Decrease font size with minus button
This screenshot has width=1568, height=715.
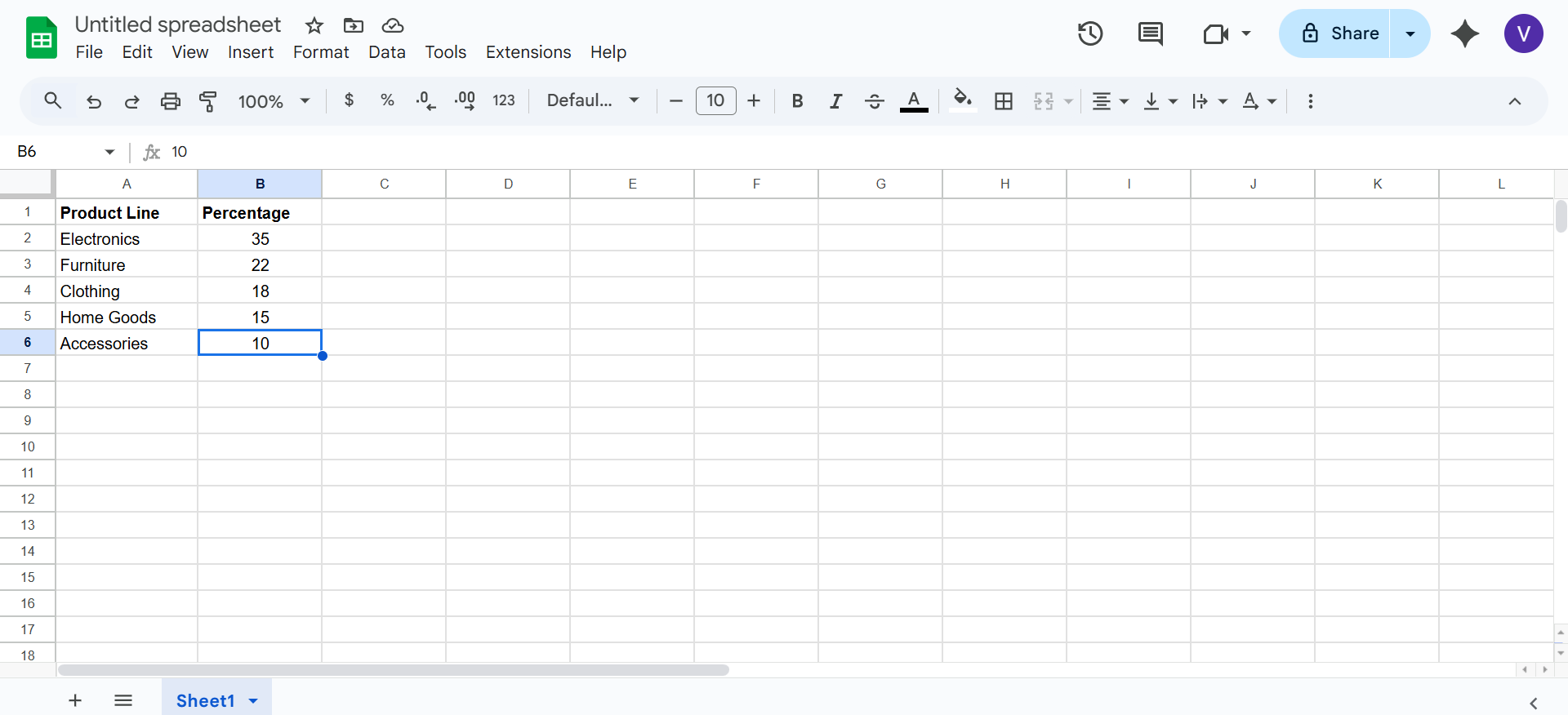(675, 101)
